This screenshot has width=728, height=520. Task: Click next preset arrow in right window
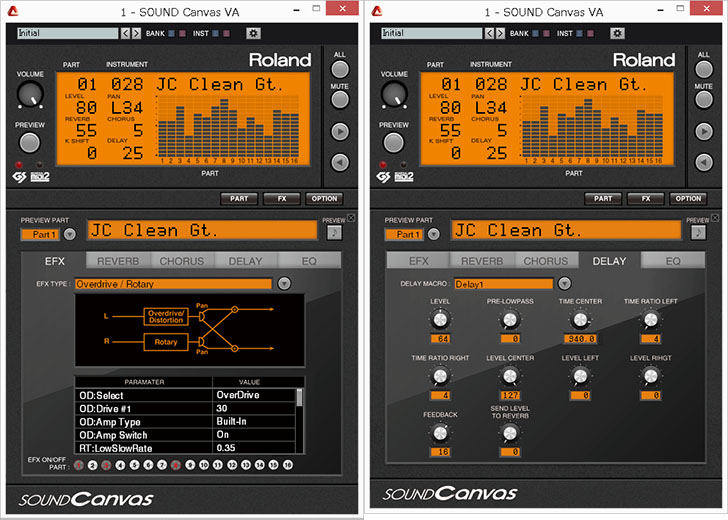tap(500, 33)
